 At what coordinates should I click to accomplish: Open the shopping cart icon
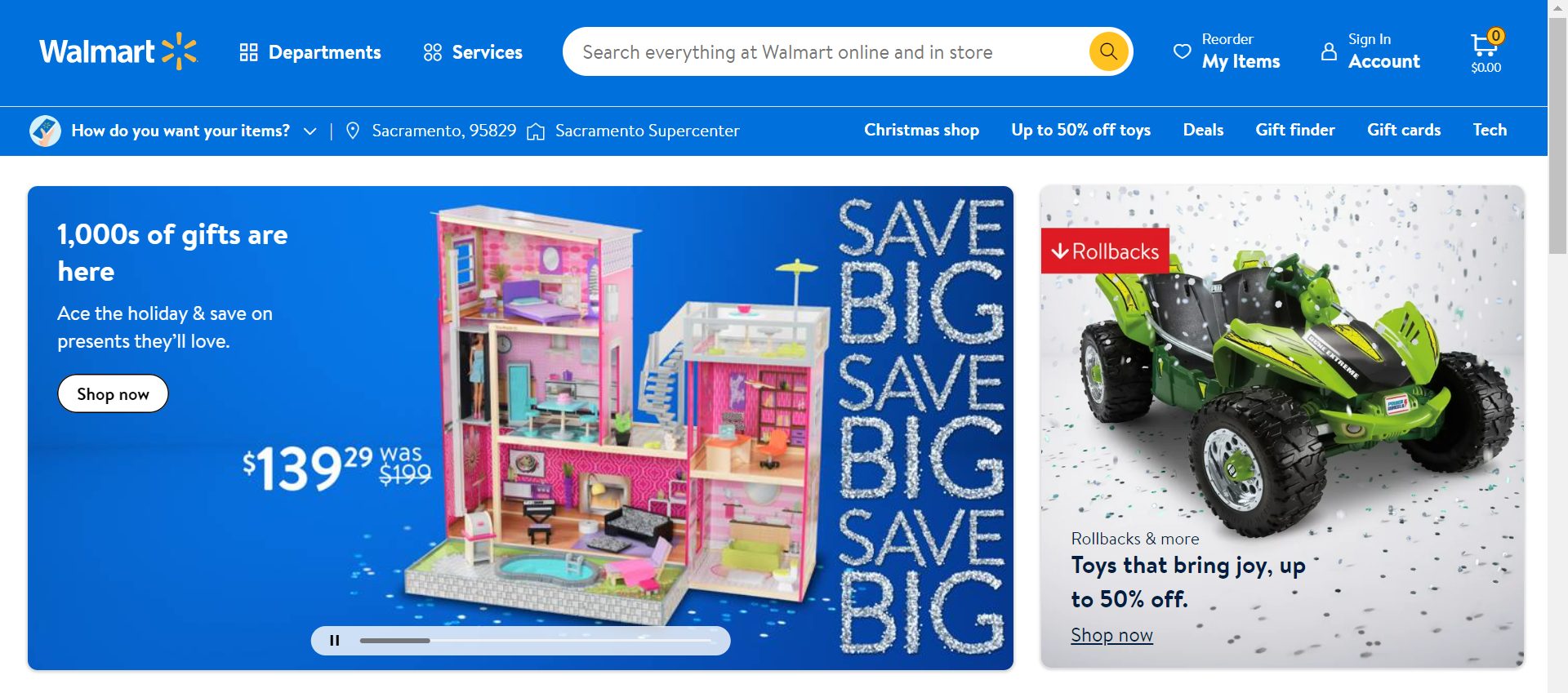click(1486, 45)
